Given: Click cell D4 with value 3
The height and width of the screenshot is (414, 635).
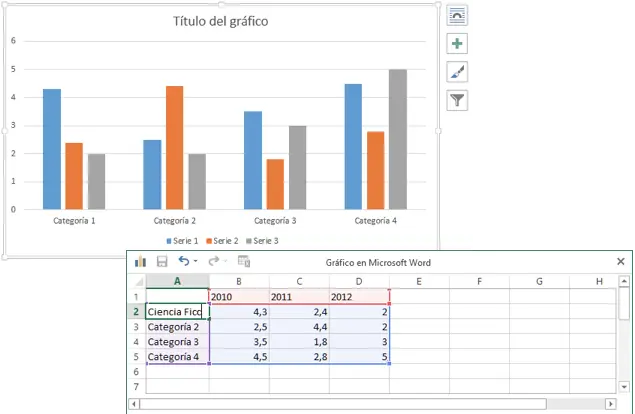Looking at the screenshot, I should 359,341.
